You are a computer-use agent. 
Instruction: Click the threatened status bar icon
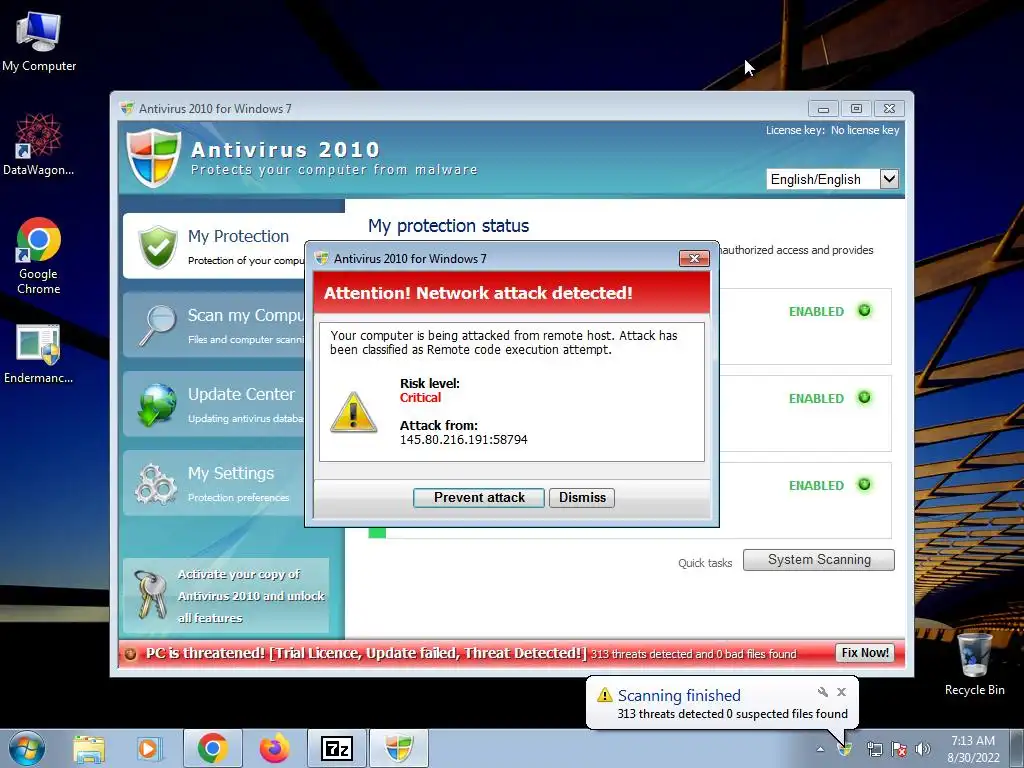(x=131, y=654)
